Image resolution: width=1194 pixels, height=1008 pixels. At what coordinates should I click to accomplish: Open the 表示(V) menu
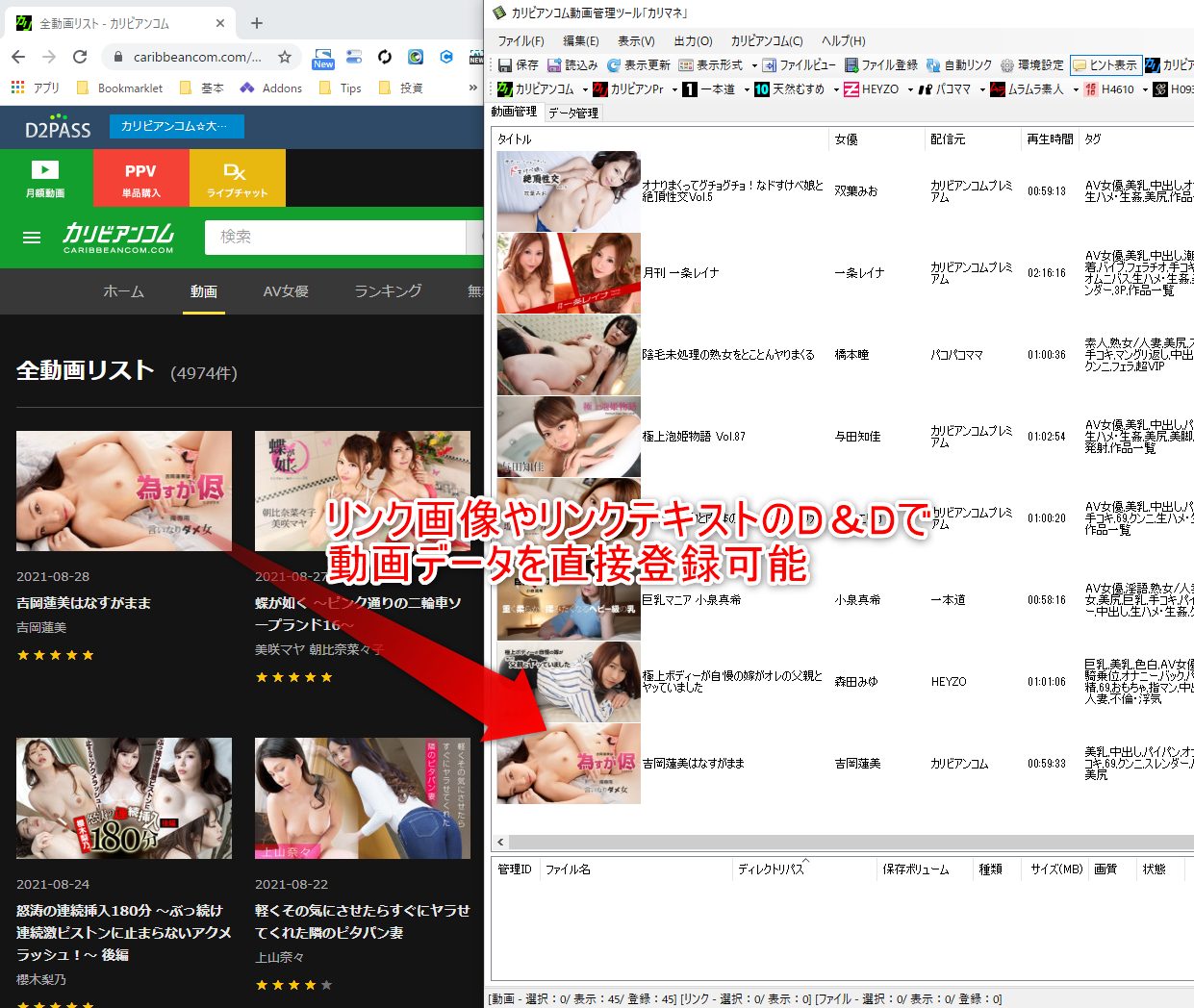636,41
